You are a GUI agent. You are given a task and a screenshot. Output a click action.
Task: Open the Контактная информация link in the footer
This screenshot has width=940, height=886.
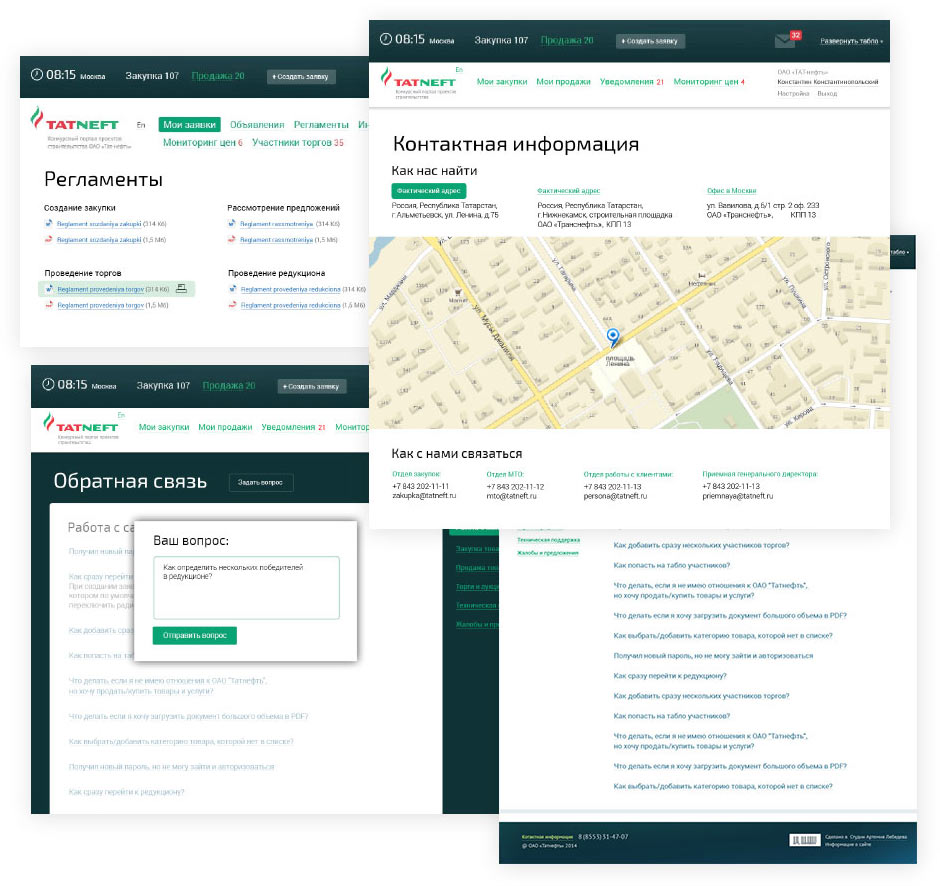click(x=546, y=835)
